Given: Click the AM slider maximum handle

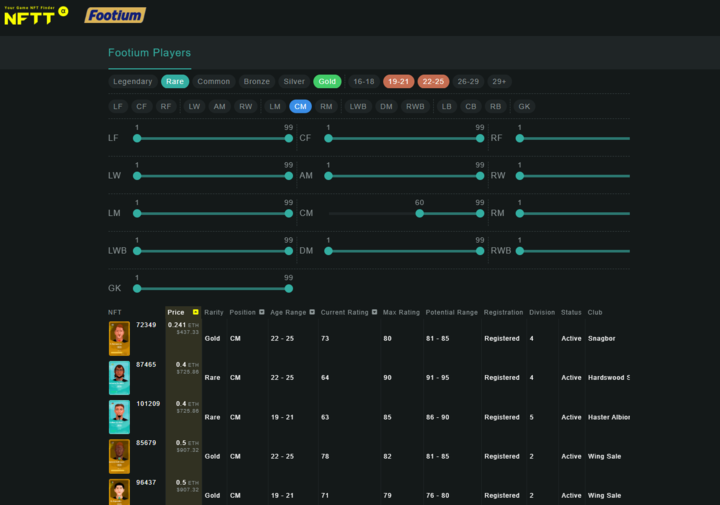Looking at the screenshot, I should point(480,176).
